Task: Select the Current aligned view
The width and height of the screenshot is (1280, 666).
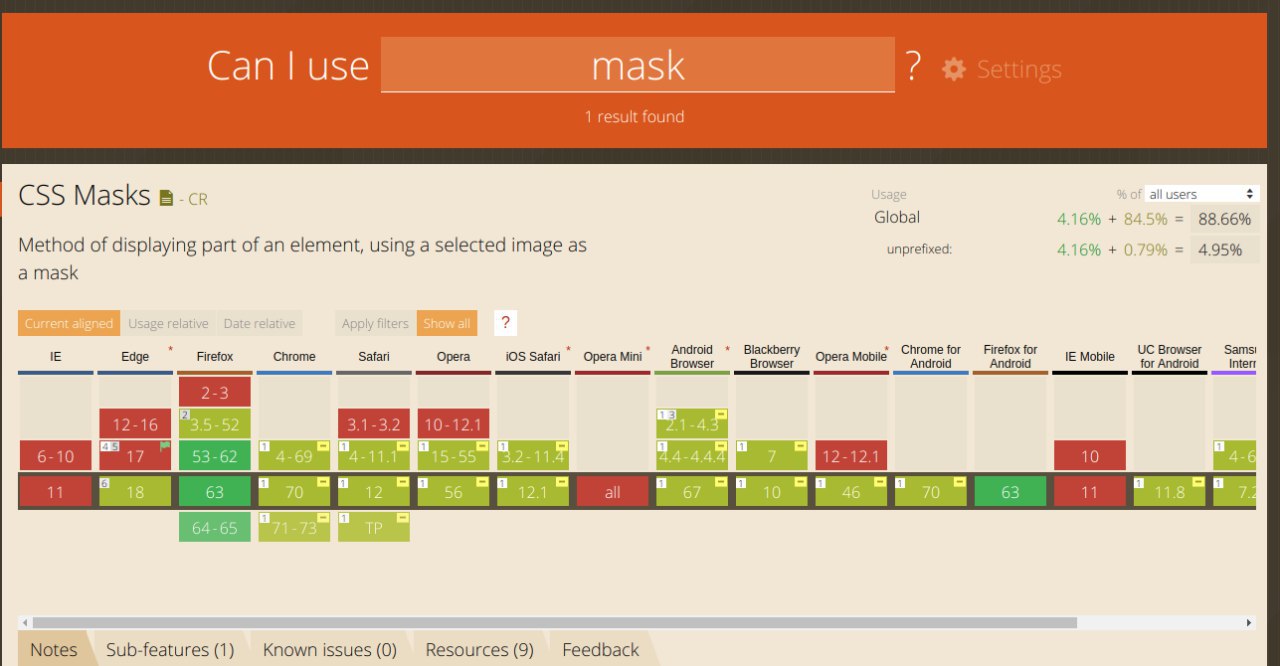Action: point(69,323)
